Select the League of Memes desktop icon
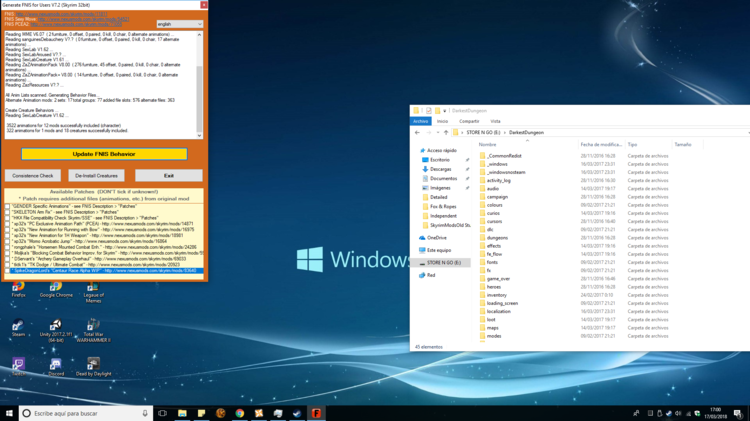This screenshot has height=421, width=750. [93, 292]
